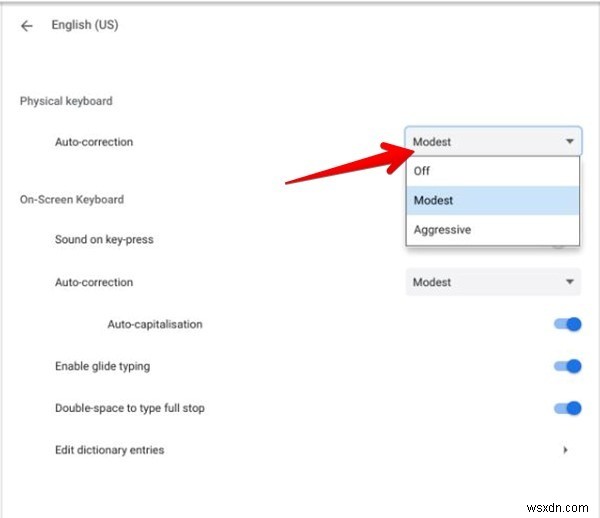Select Modest option in the open list
The height and width of the screenshot is (518, 600).
pyautogui.click(x=493, y=200)
